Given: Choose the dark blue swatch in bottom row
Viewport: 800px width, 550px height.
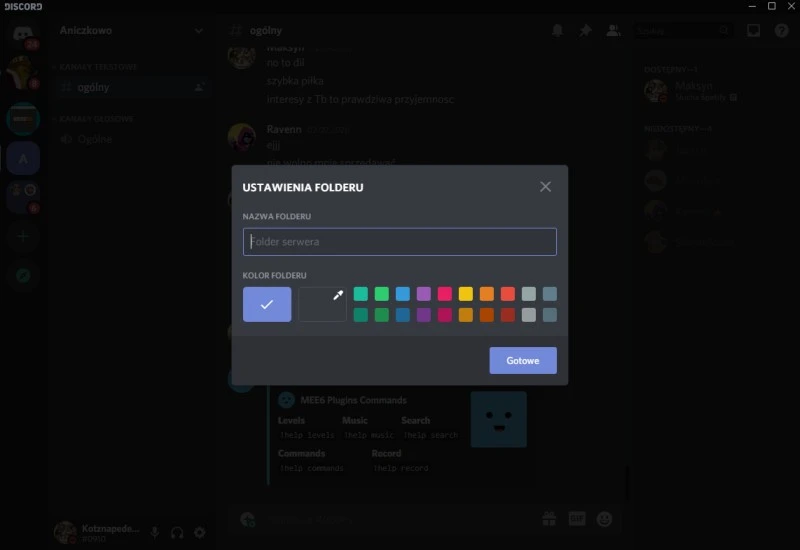Looking at the screenshot, I should click(x=403, y=315).
